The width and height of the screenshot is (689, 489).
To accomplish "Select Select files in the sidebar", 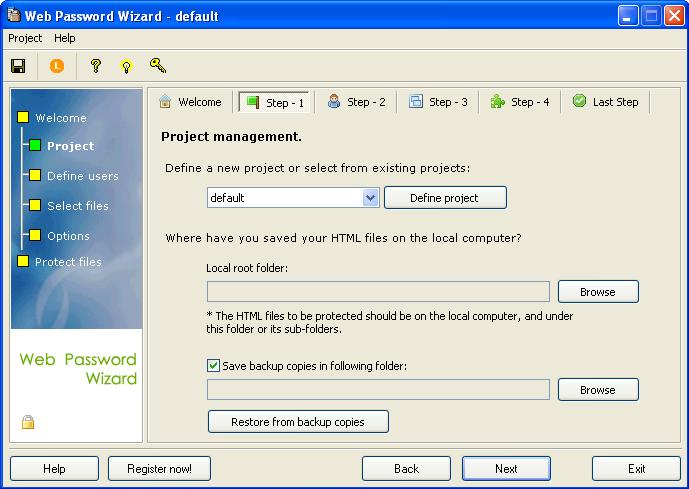I will 78,206.
